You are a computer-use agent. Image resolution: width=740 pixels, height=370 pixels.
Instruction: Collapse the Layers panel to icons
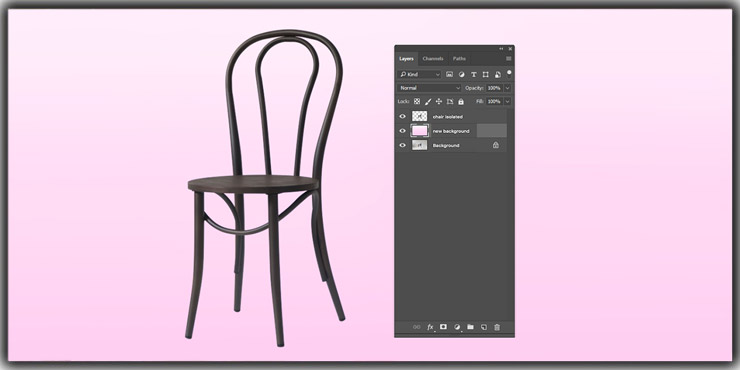[501, 49]
